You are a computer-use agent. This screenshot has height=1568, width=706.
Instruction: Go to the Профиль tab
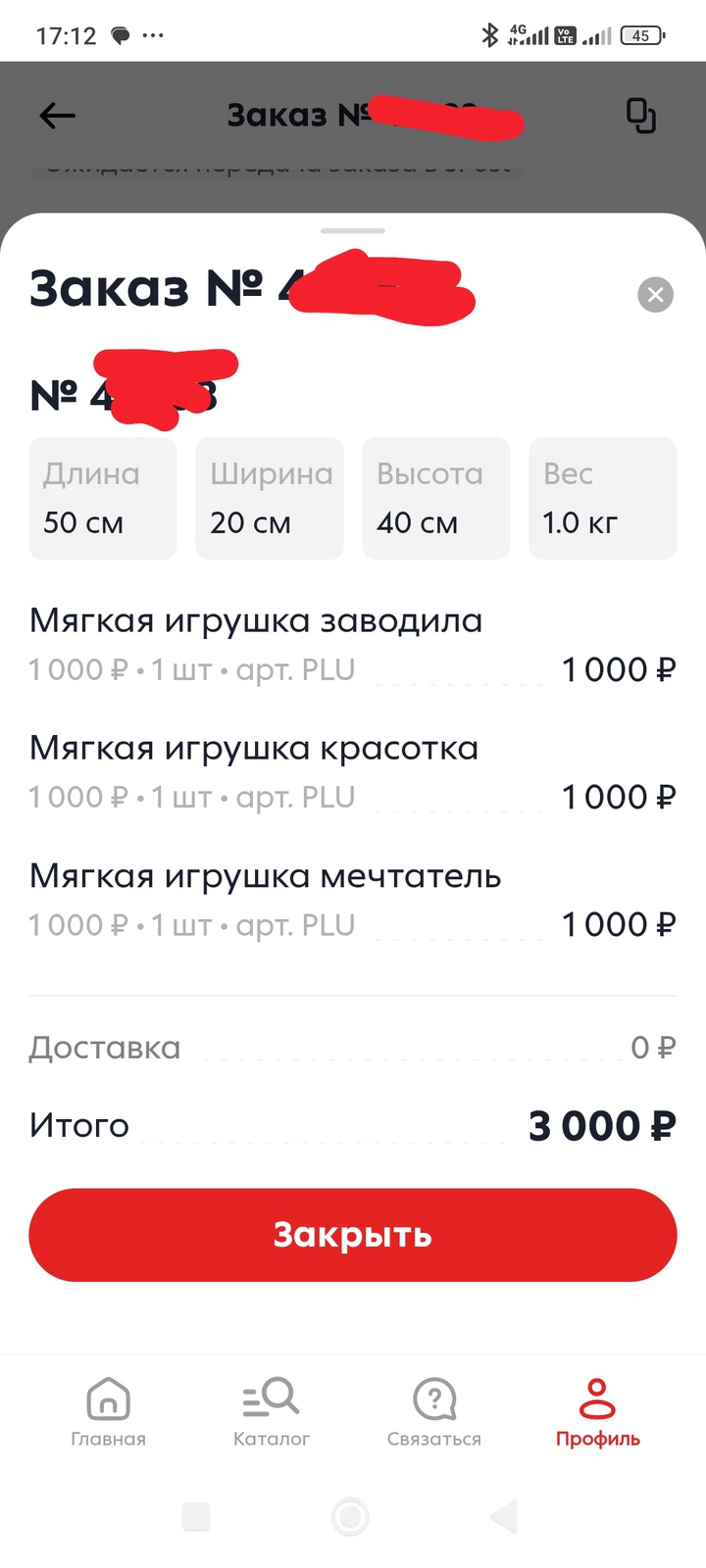coord(597,1411)
